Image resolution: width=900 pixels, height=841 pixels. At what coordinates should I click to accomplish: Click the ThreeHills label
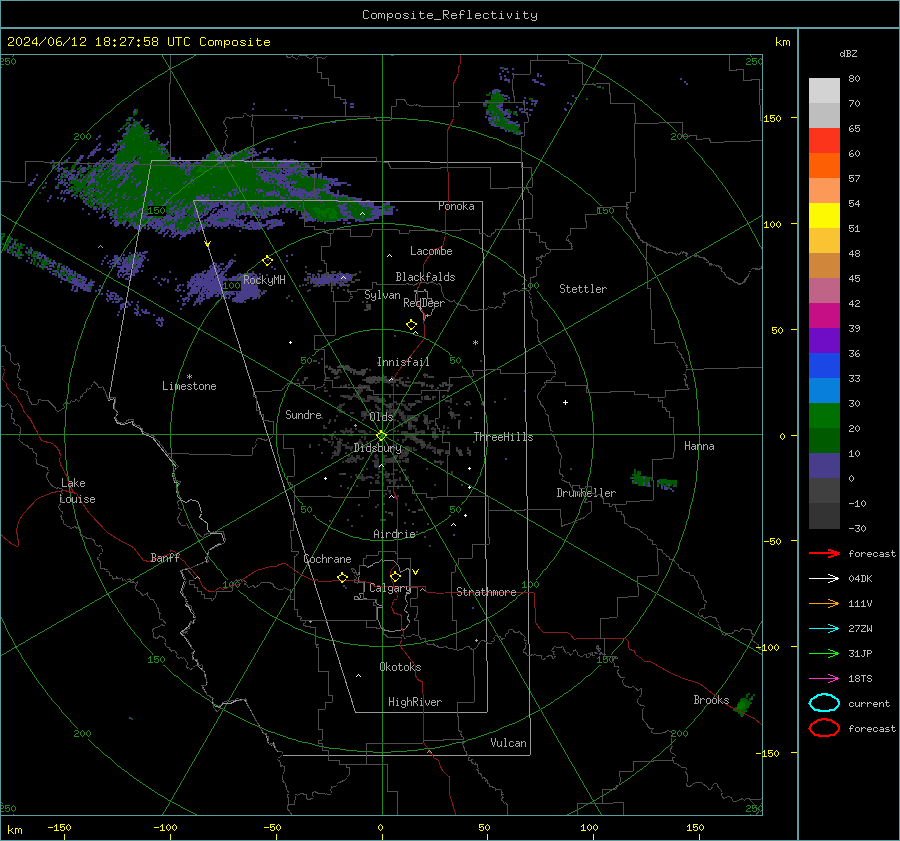[503, 437]
